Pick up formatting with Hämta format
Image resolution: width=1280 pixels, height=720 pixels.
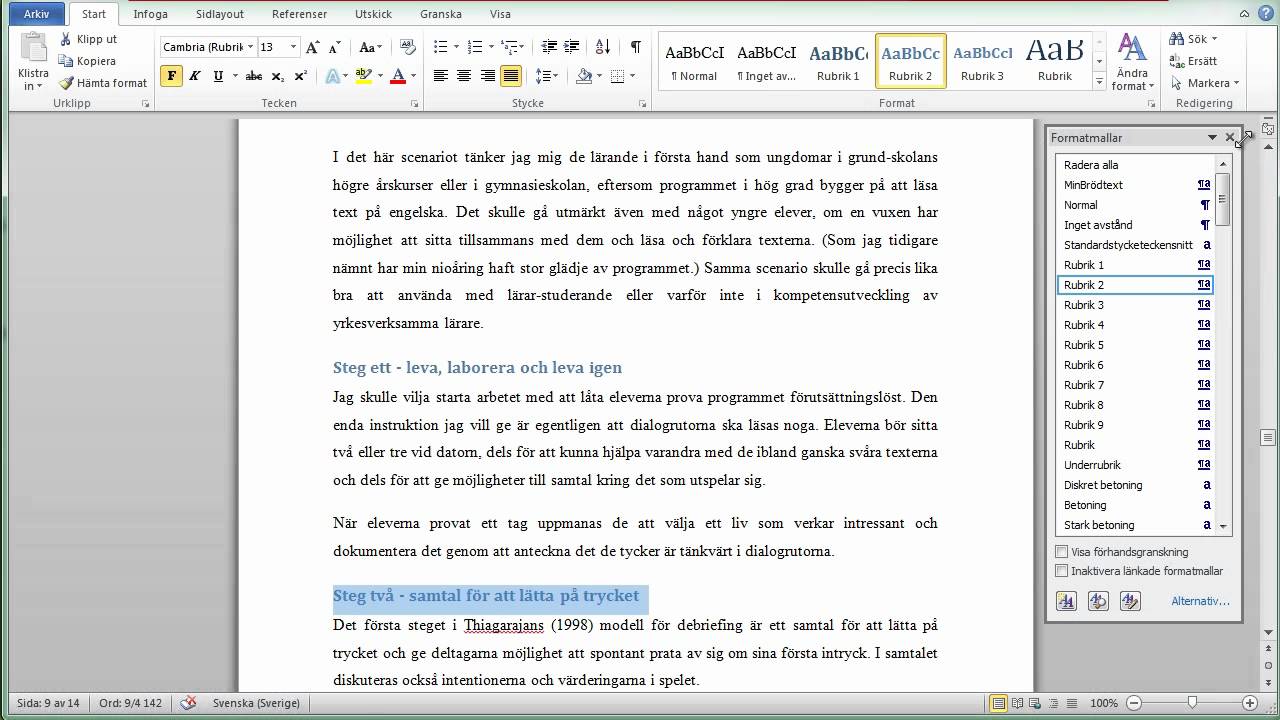click(66, 83)
